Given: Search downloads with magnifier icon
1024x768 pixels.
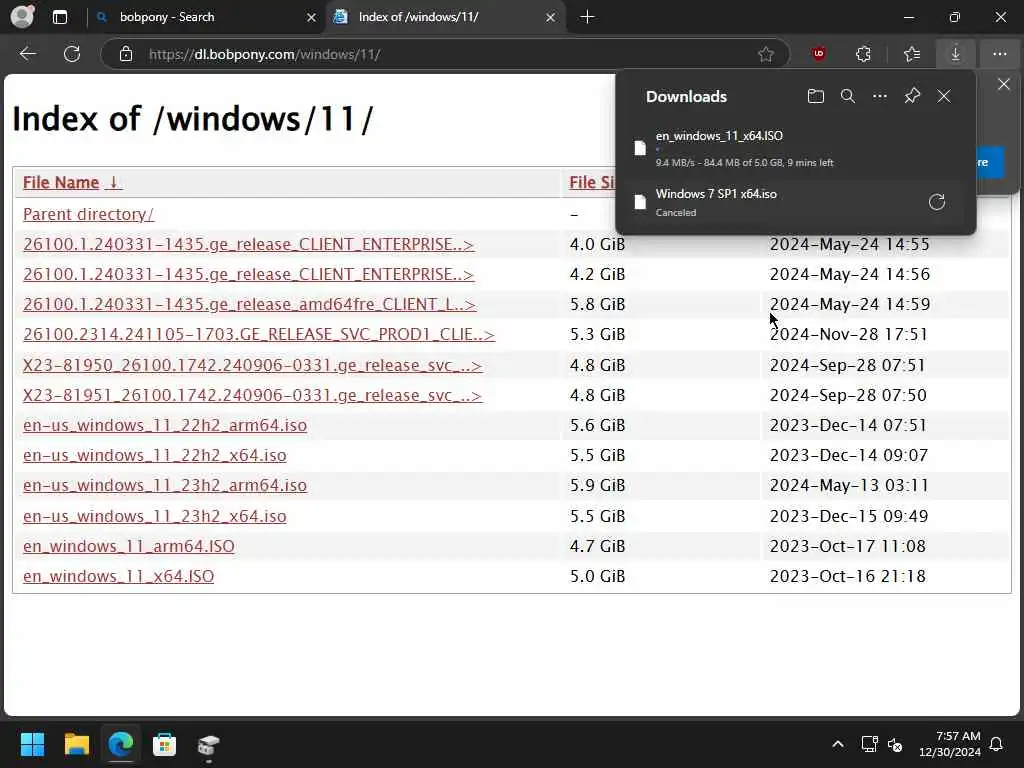Looking at the screenshot, I should (x=848, y=96).
